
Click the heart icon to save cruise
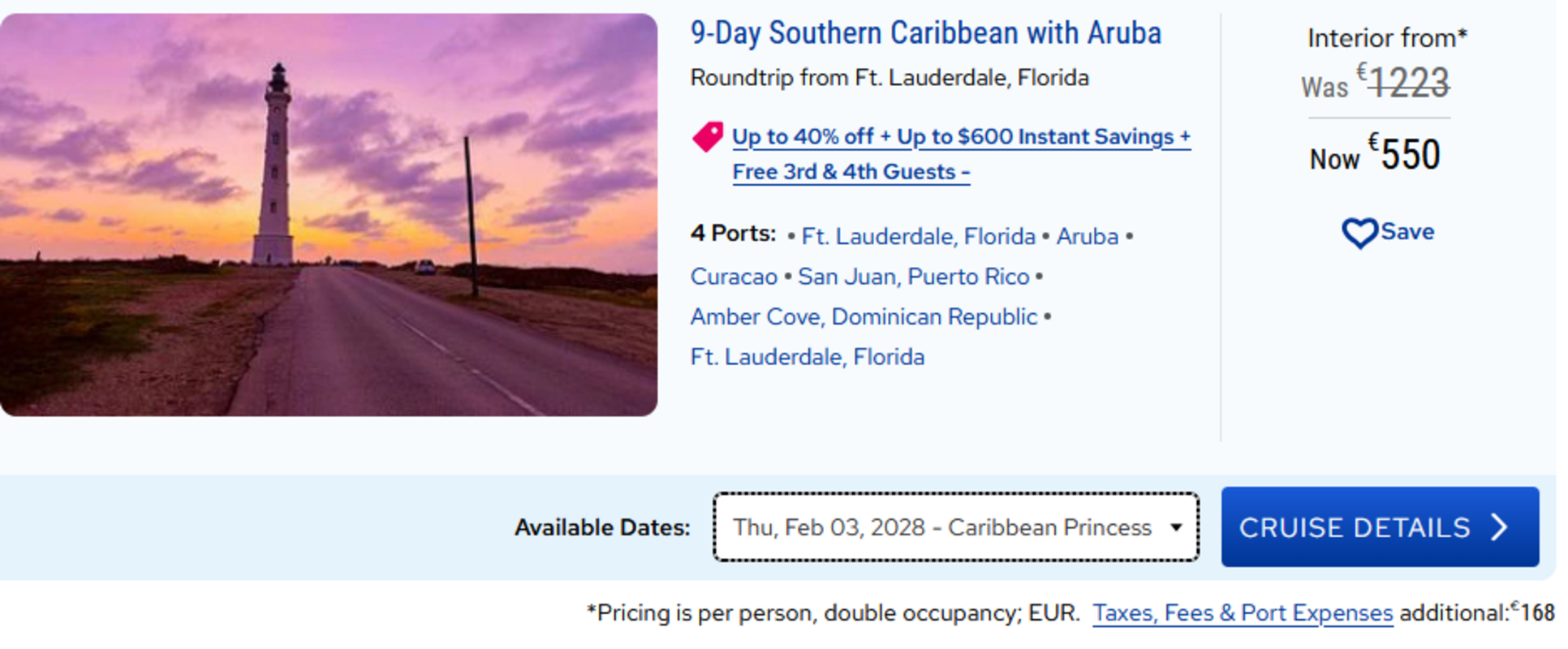point(1359,233)
